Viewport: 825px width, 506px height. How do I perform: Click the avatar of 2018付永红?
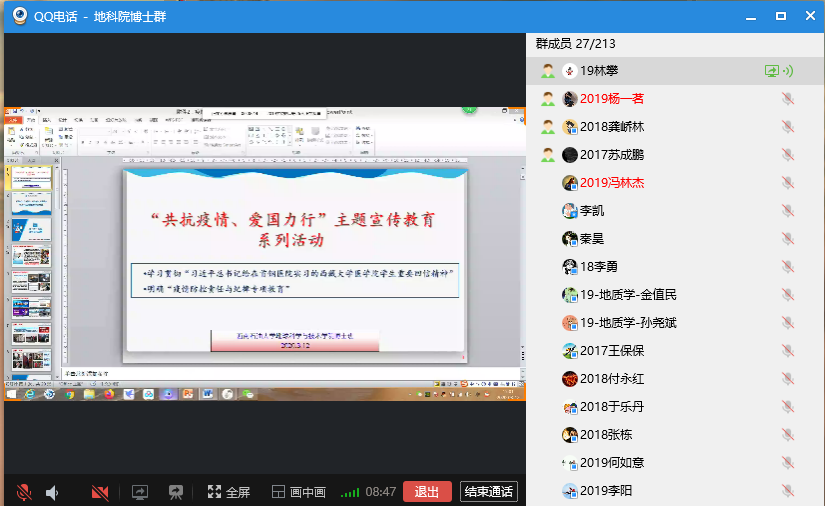tap(569, 379)
